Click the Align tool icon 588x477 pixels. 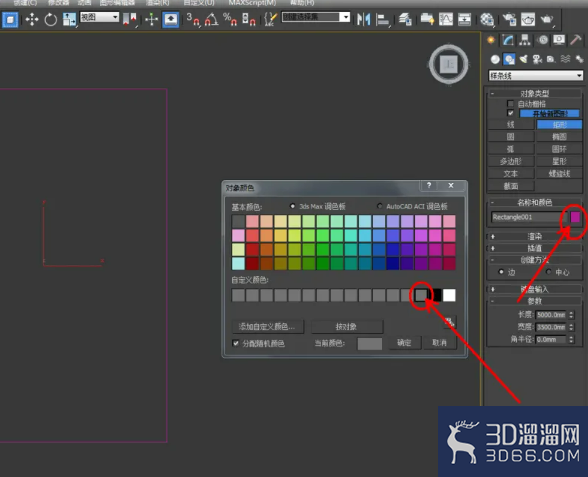pos(382,19)
